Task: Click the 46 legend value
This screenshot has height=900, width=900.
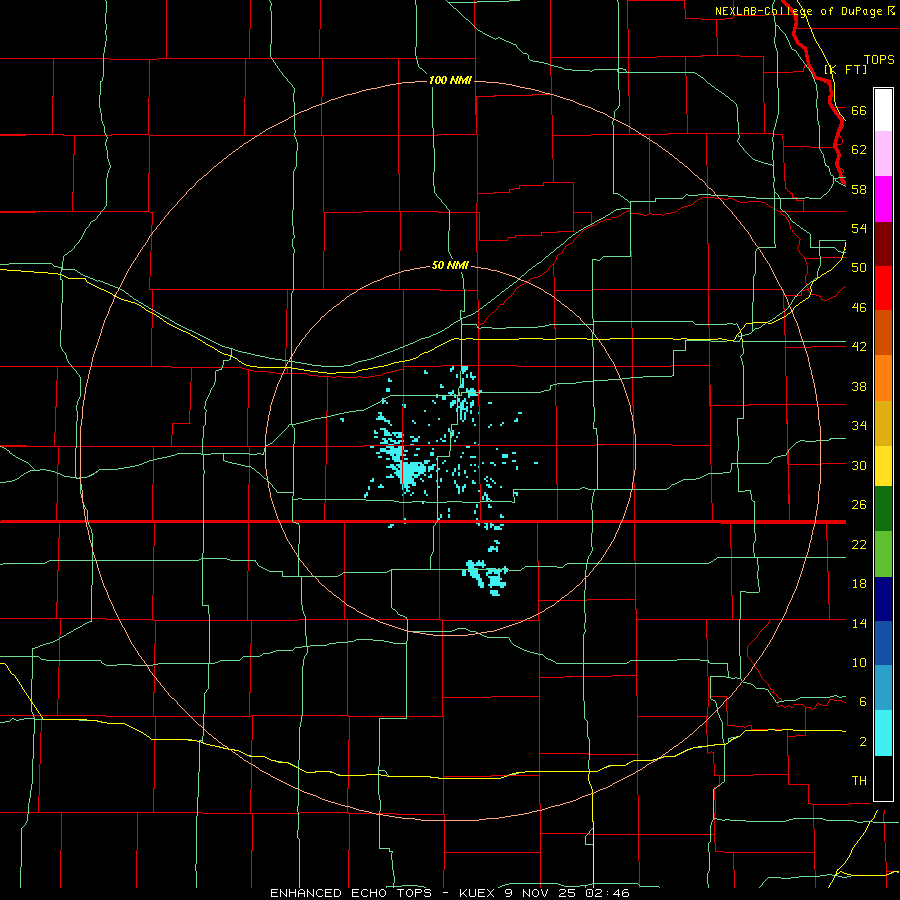Action: tap(859, 307)
